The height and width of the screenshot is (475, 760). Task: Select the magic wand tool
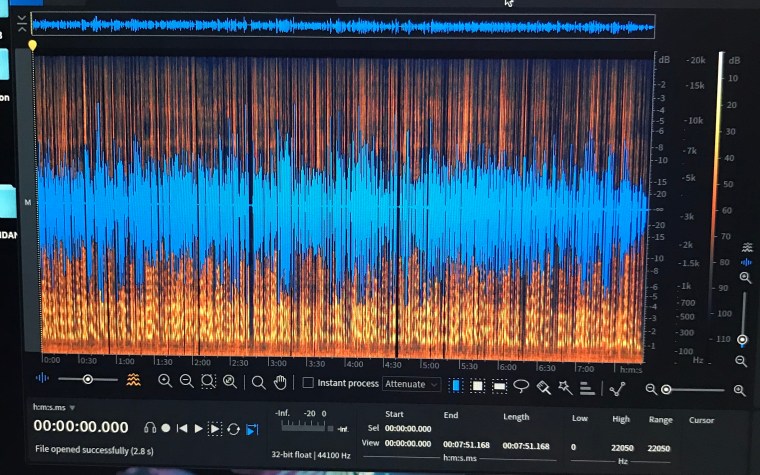tap(565, 386)
